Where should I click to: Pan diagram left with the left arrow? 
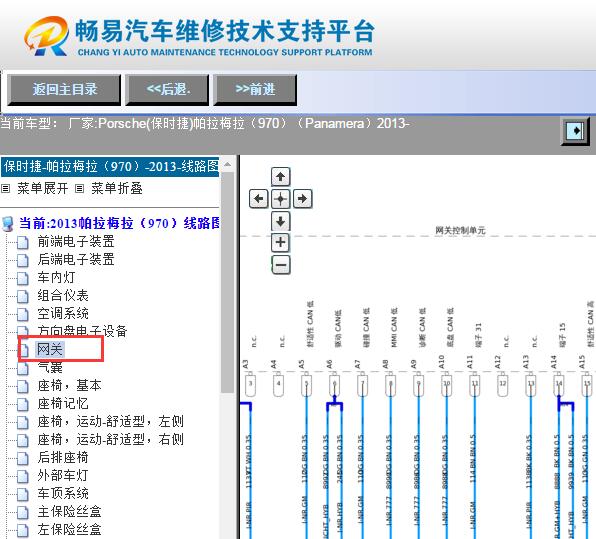(259, 198)
